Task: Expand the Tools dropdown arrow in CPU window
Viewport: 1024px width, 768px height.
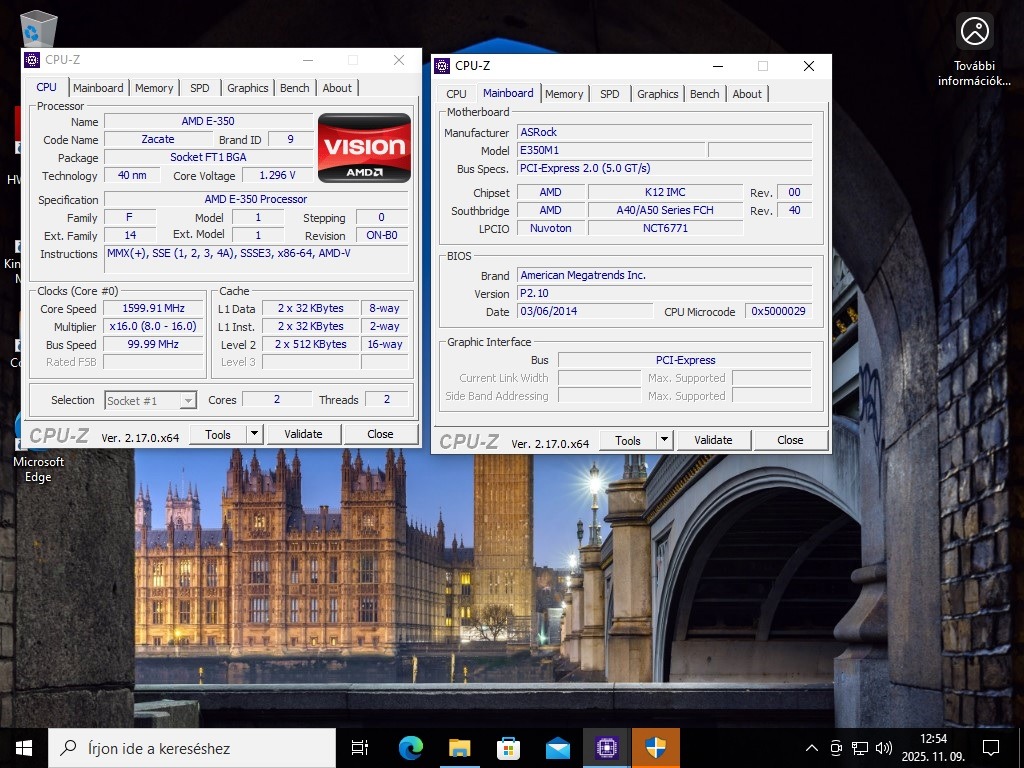Action: (254, 434)
